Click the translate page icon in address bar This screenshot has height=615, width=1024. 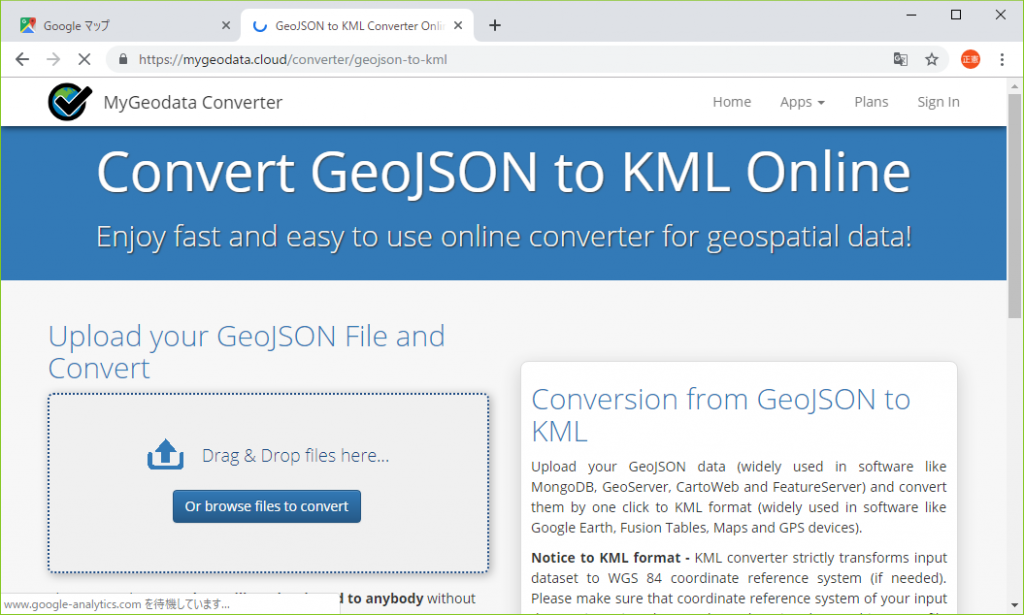[900, 59]
